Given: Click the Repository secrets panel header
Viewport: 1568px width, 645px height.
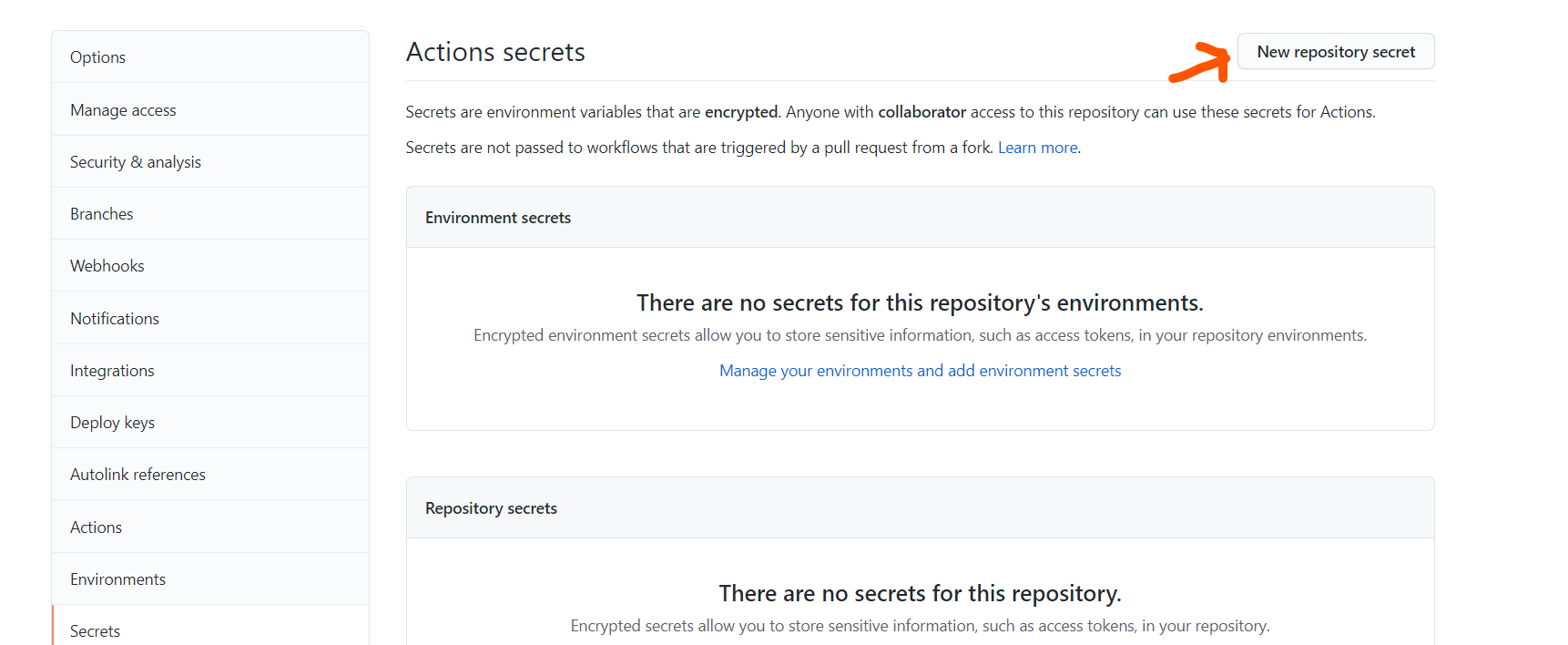Looking at the screenshot, I should point(491,508).
